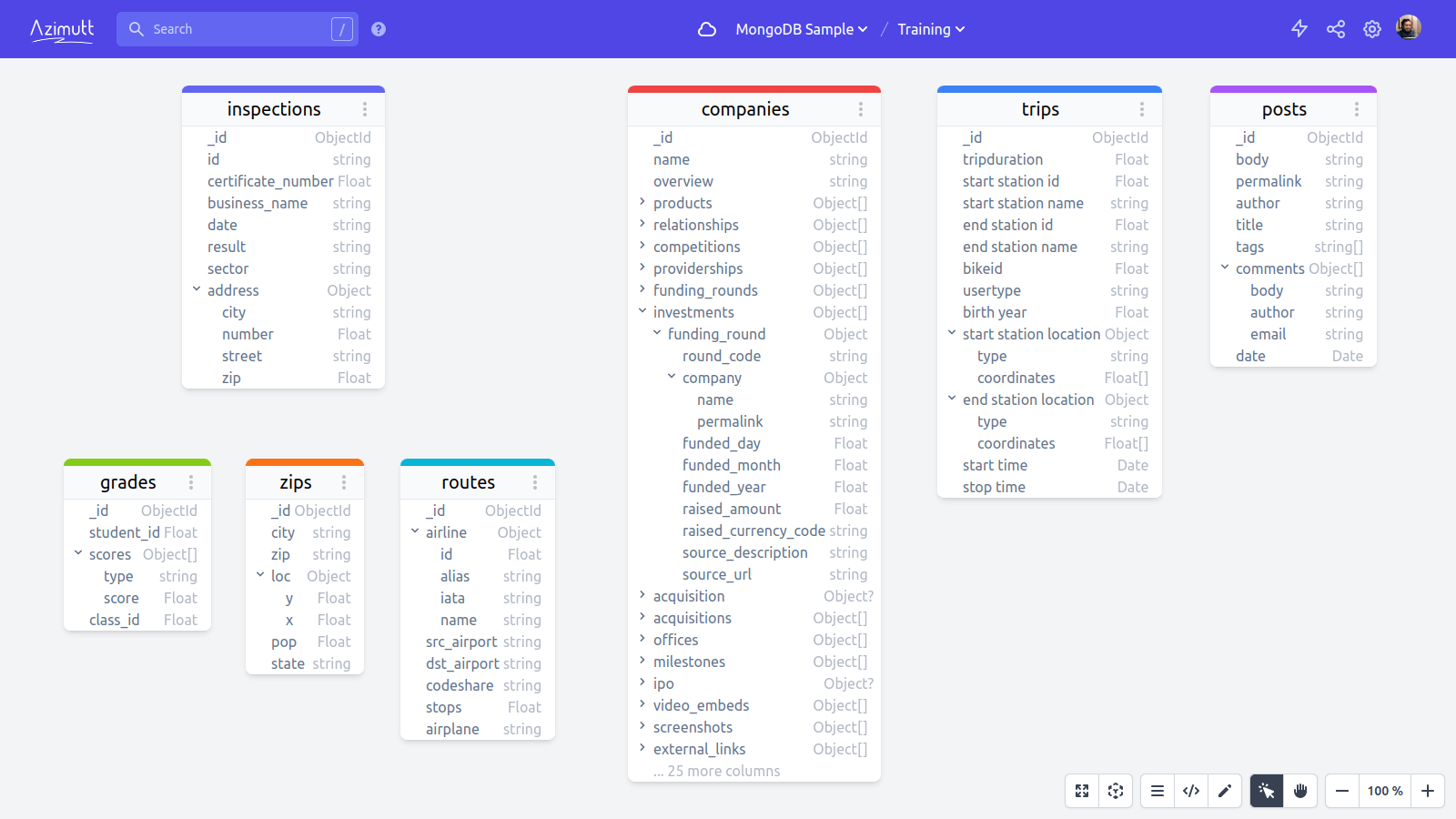The image size is (1456, 819).
Task: Open the MongoDB Sample project dropdown
Action: (801, 28)
